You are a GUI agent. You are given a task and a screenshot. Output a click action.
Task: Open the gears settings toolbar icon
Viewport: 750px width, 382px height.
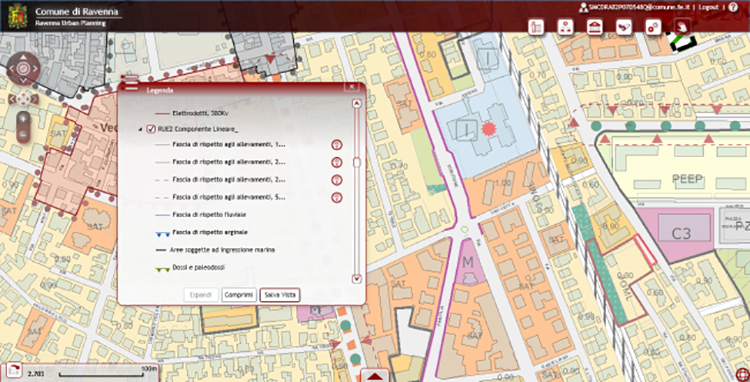(653, 27)
